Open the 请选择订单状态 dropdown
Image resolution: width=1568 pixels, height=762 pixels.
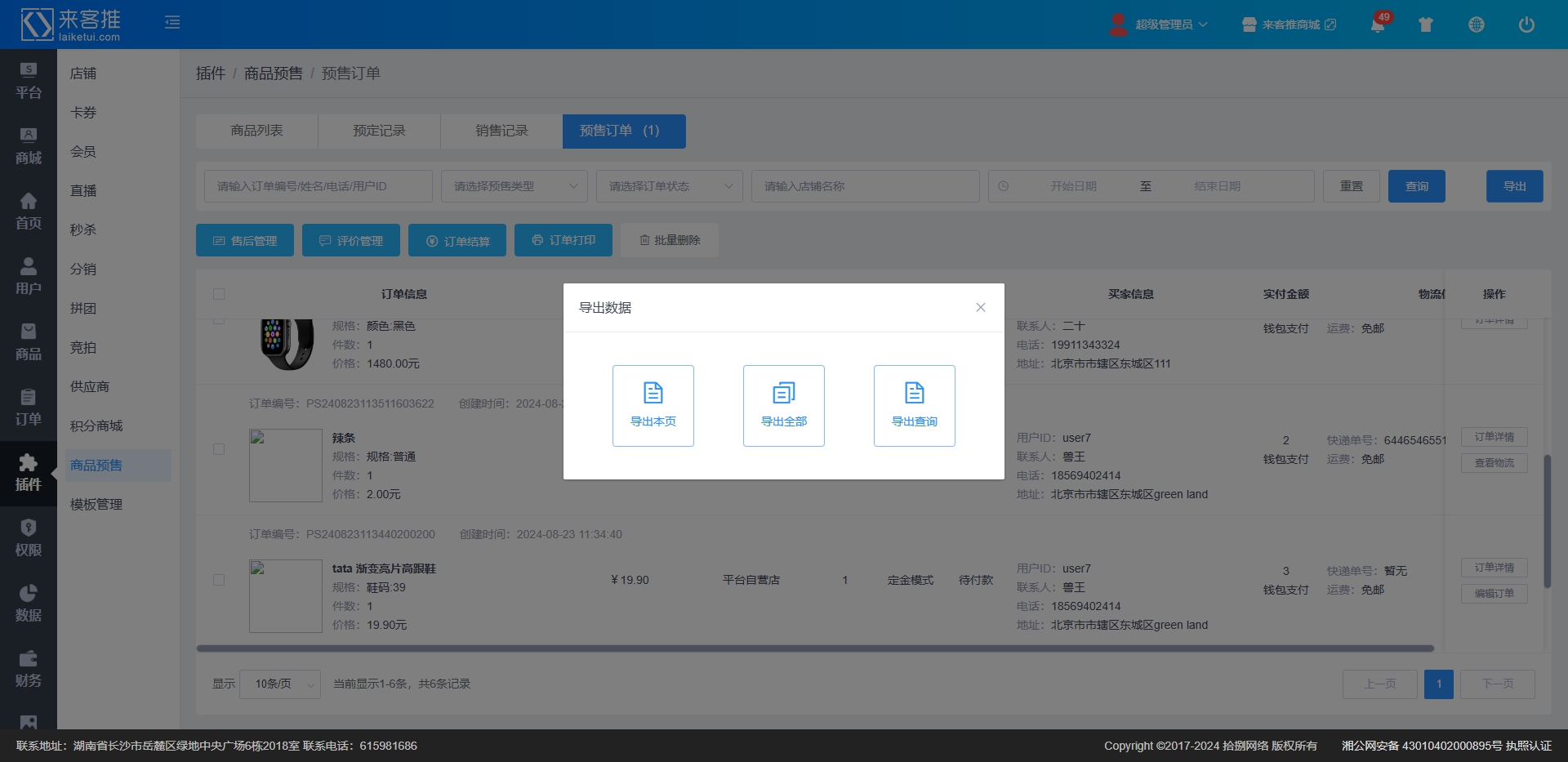coord(670,186)
